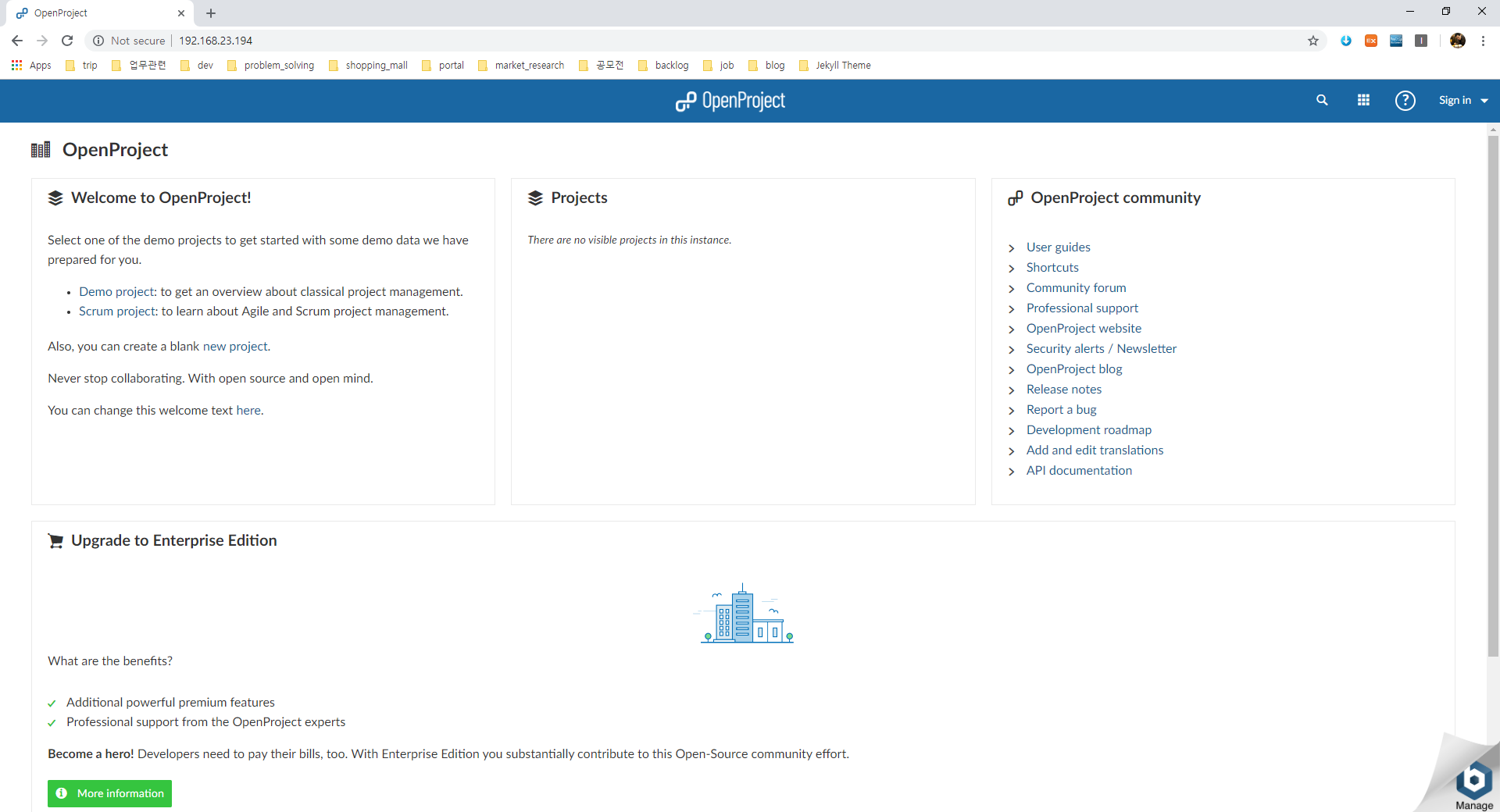This screenshot has height=812, width=1500.
Task: Open the search magnifier in OpenProject header
Action: [1322, 100]
